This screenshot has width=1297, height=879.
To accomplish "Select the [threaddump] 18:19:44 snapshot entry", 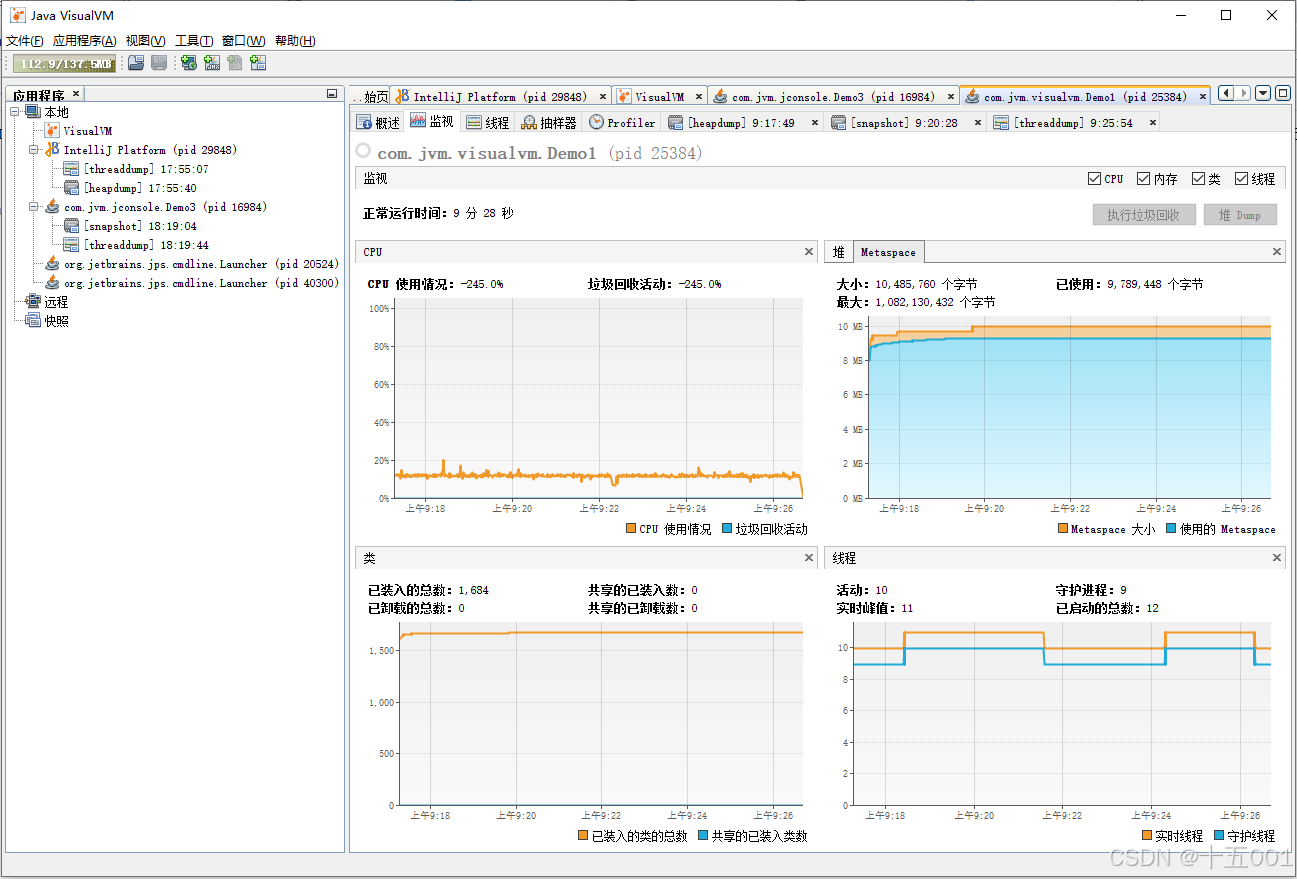I will tap(145, 244).
